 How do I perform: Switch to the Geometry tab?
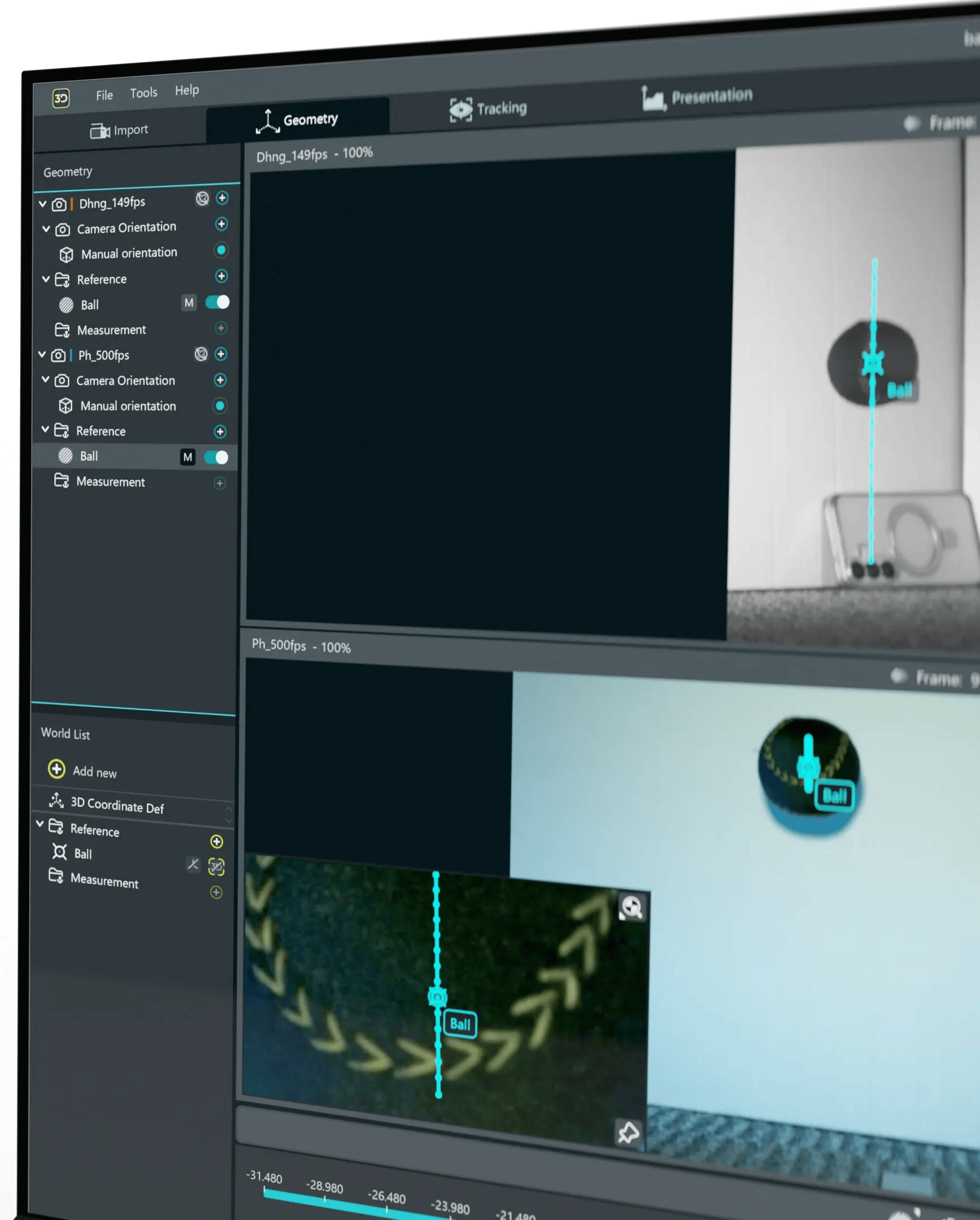click(x=298, y=121)
